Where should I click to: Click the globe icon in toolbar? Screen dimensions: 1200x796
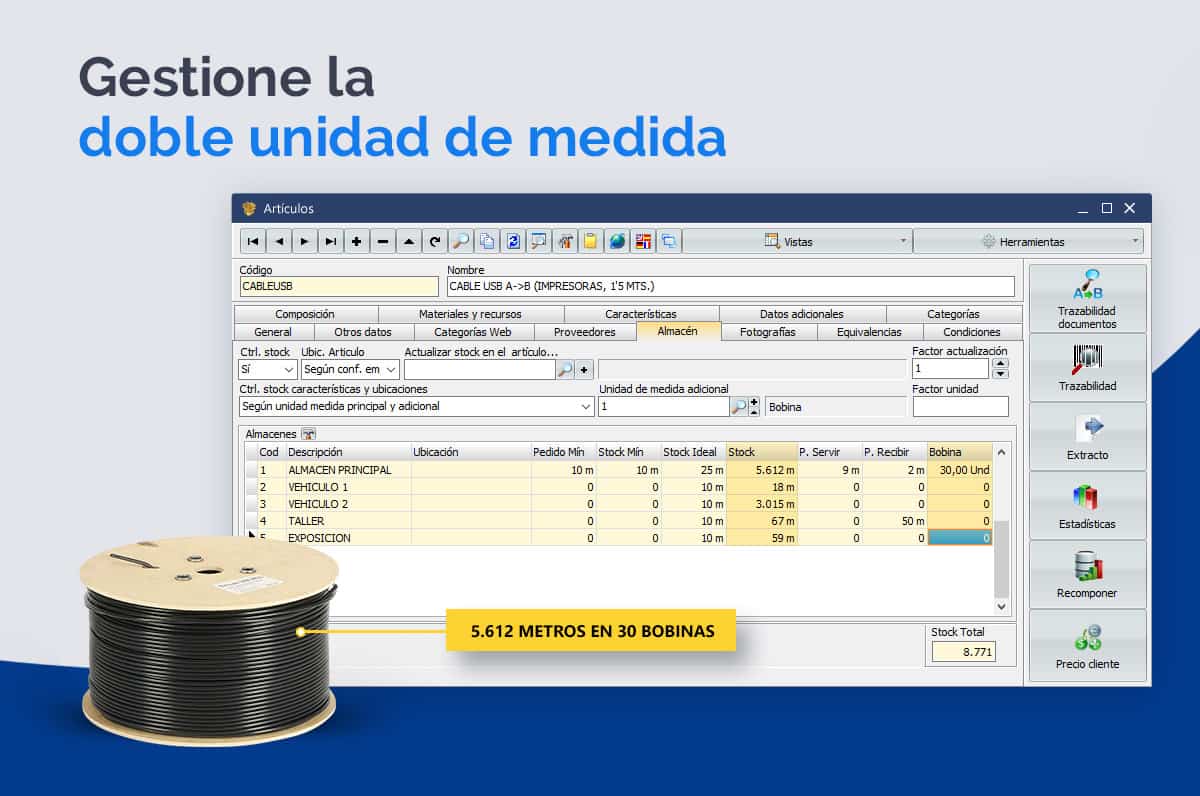pos(617,241)
